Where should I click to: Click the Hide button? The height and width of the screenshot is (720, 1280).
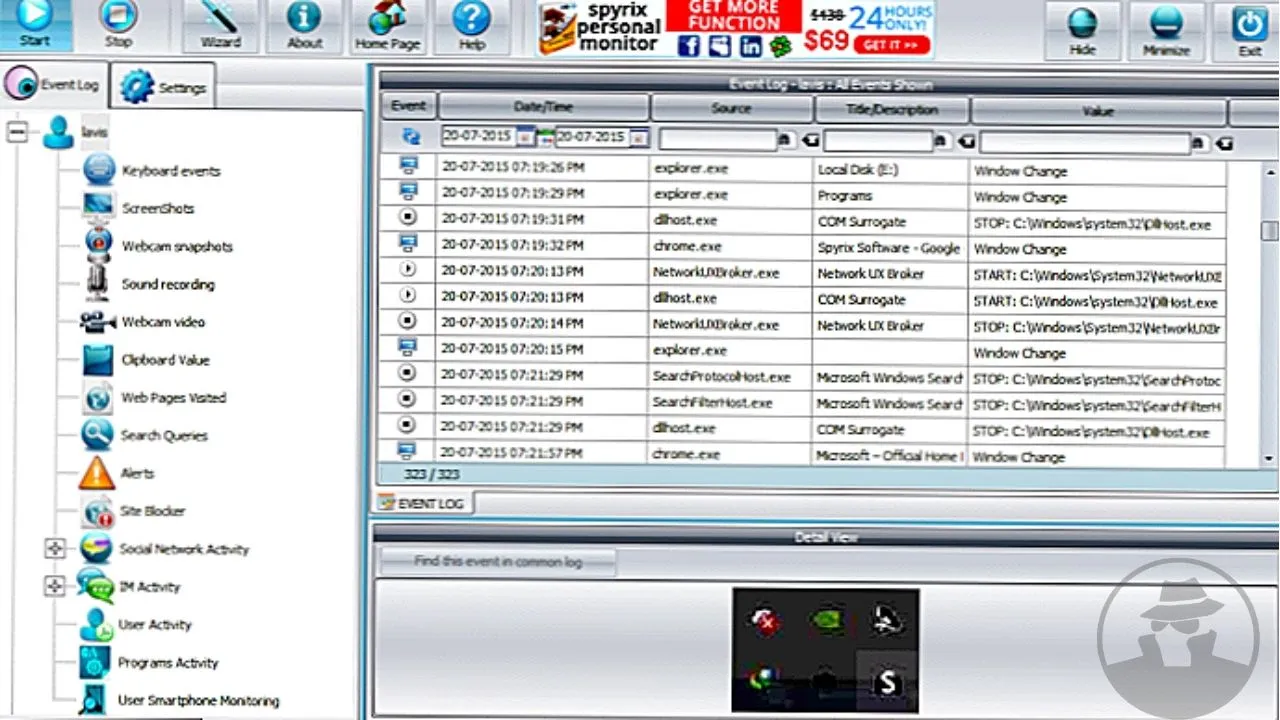pyautogui.click(x=1082, y=30)
